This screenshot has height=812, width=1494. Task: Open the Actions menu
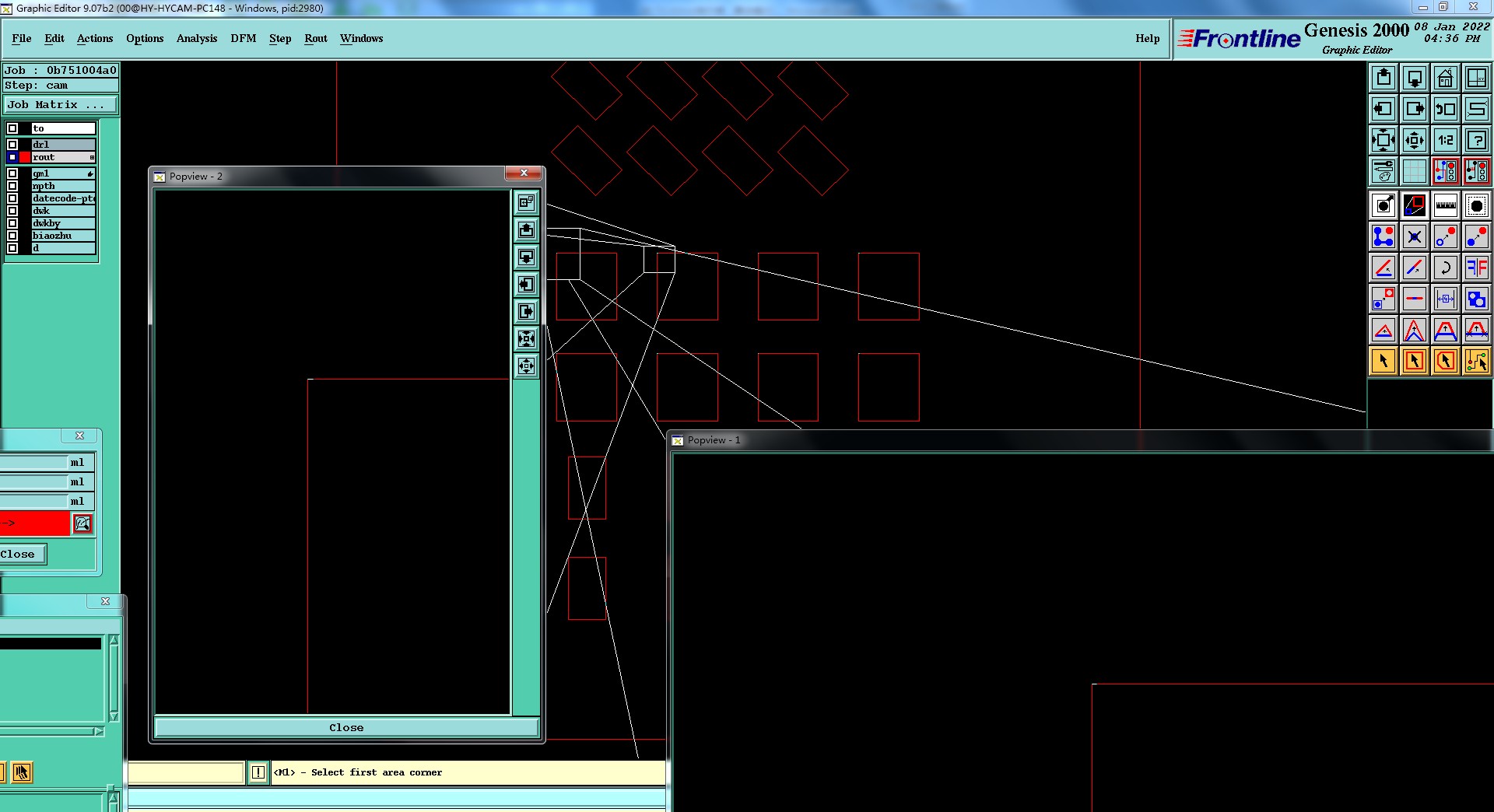pos(95,38)
